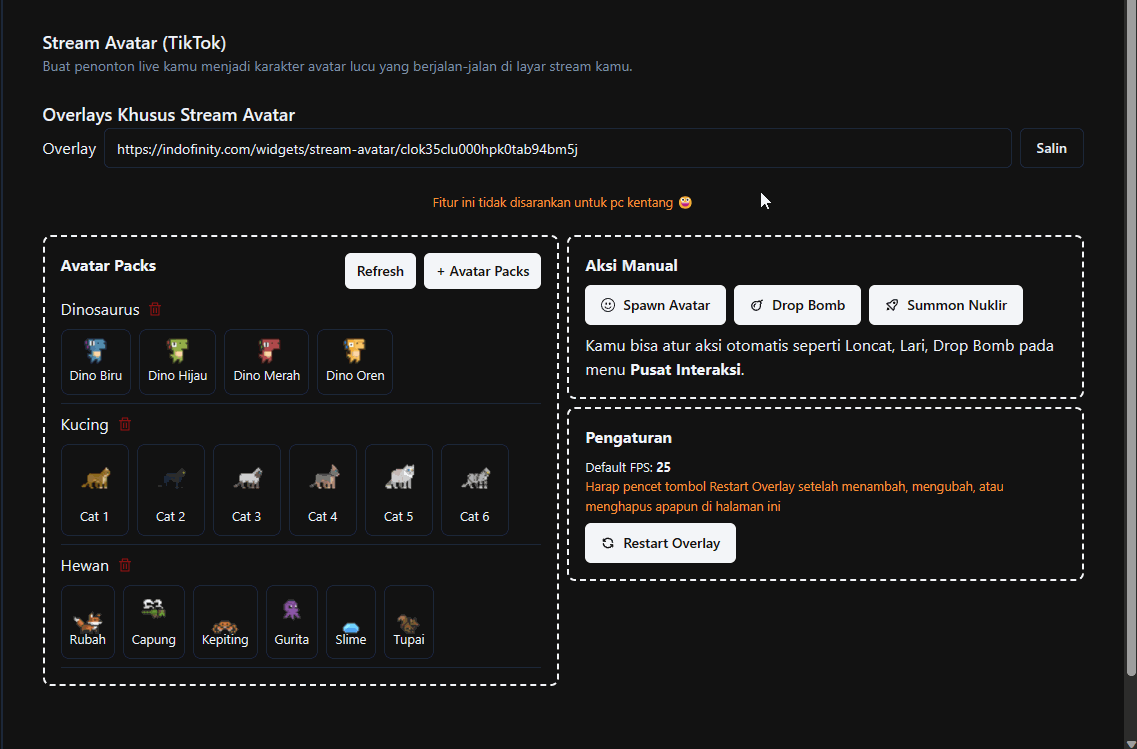Viewport: 1137px width, 749px height.
Task: Pick the Rubah fox avatar
Action: [x=88, y=622]
